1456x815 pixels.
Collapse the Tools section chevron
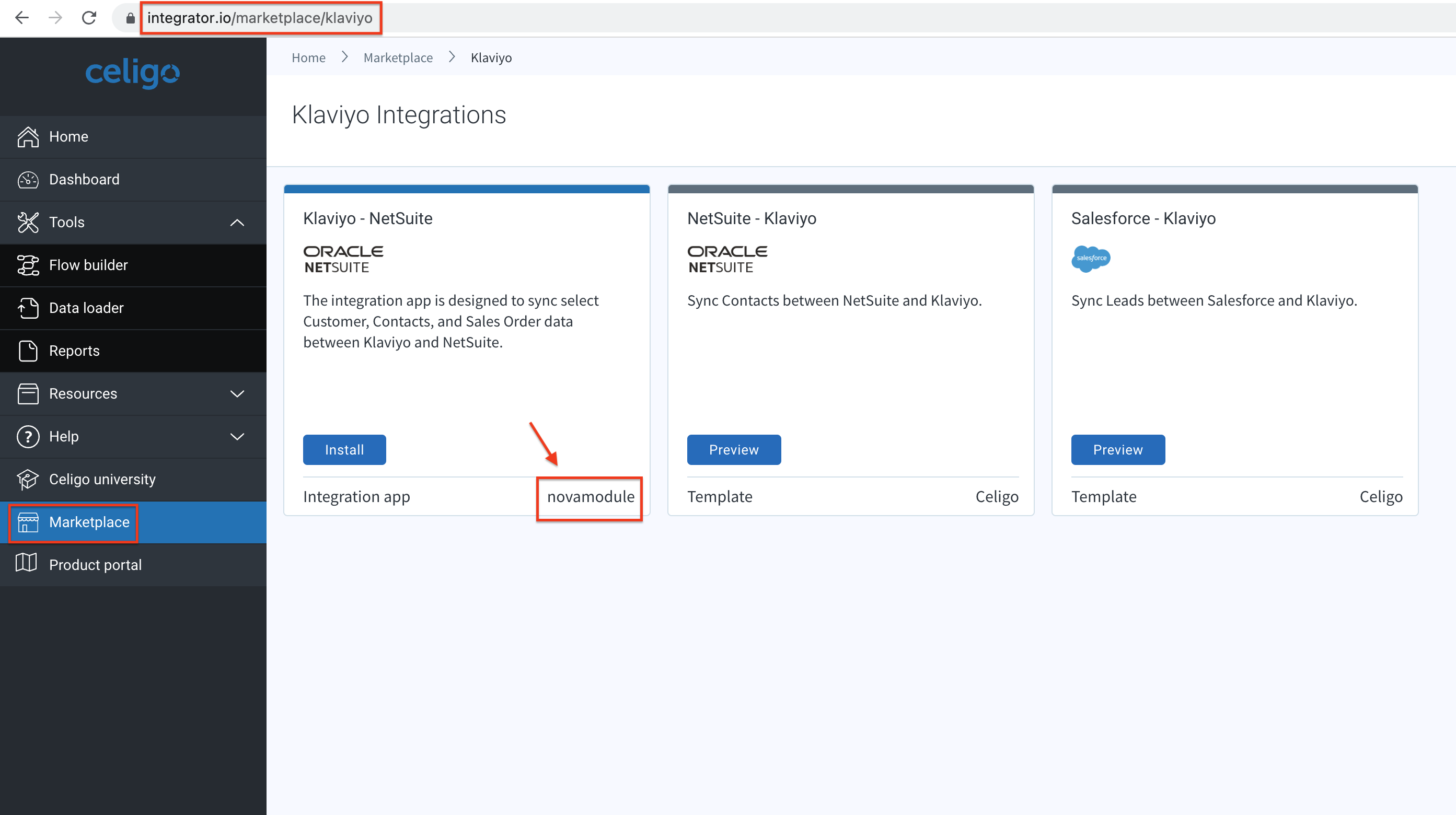[237, 223]
